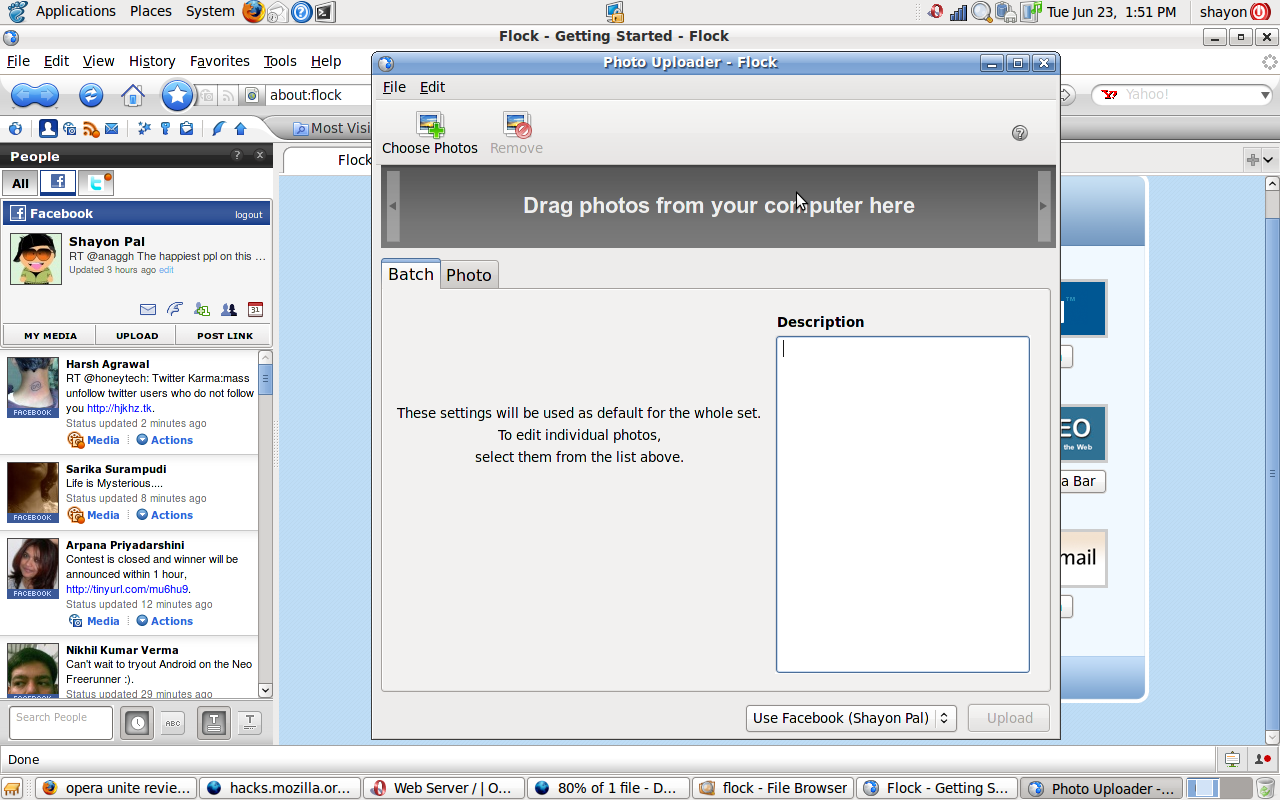Toggle sort by recent clock button
The image size is (1280, 800).
pyautogui.click(x=137, y=723)
